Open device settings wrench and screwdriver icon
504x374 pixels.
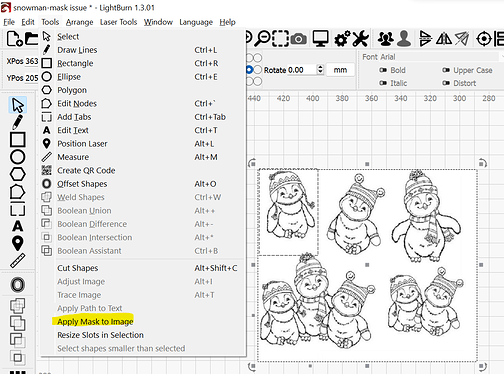coord(361,39)
